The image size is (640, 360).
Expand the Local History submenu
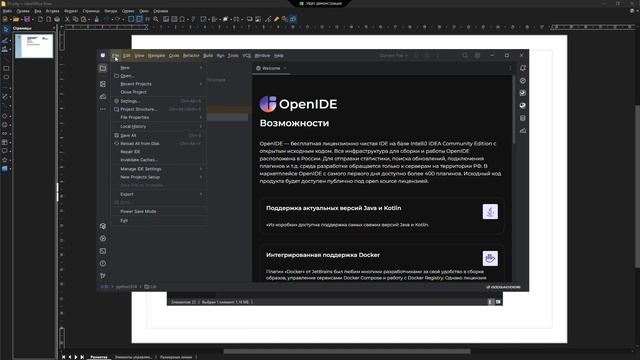(159, 126)
